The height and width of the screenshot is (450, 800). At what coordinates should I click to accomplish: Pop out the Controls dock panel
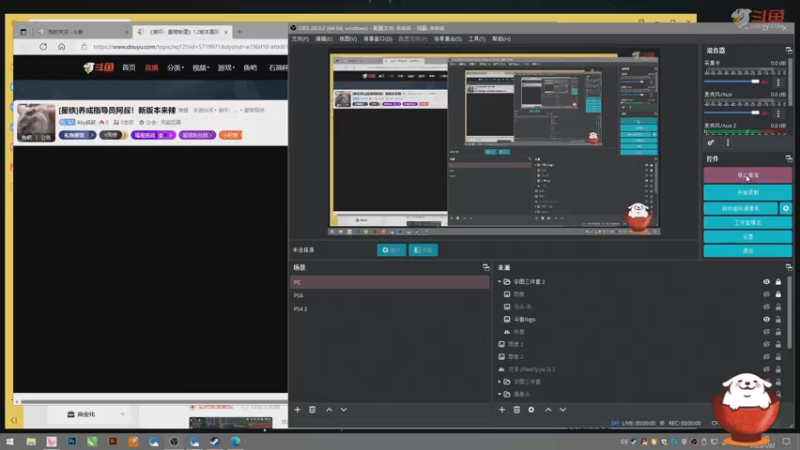pyautogui.click(x=789, y=159)
